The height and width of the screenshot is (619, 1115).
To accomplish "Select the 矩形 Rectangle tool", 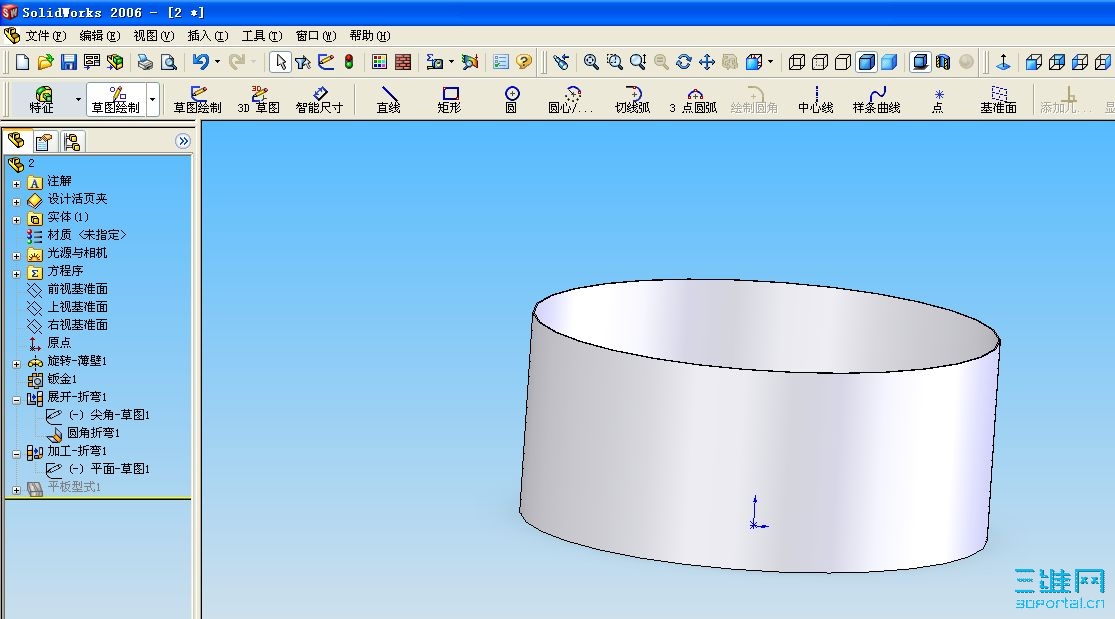I will pos(449,100).
